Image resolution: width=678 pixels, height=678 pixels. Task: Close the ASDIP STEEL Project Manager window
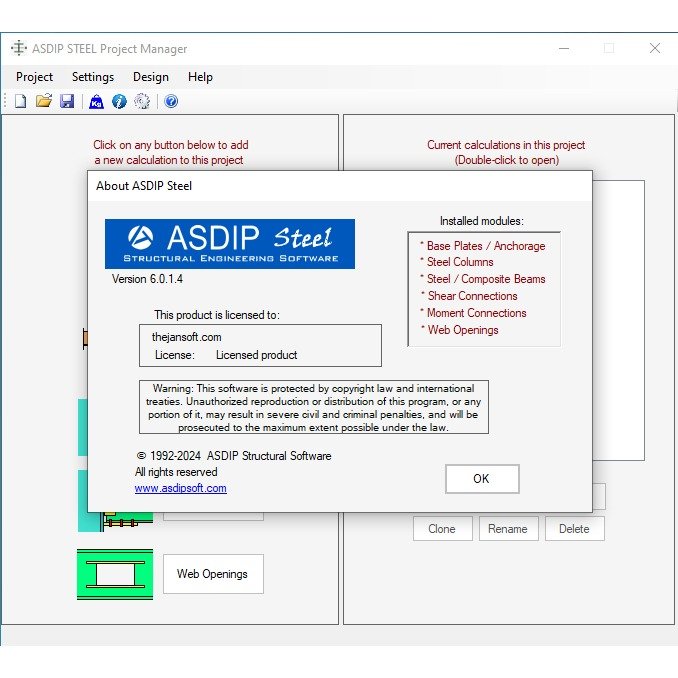[x=655, y=48]
